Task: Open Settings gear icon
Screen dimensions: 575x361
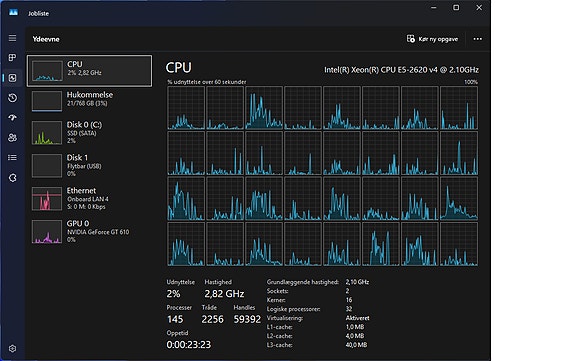Action: (x=12, y=349)
